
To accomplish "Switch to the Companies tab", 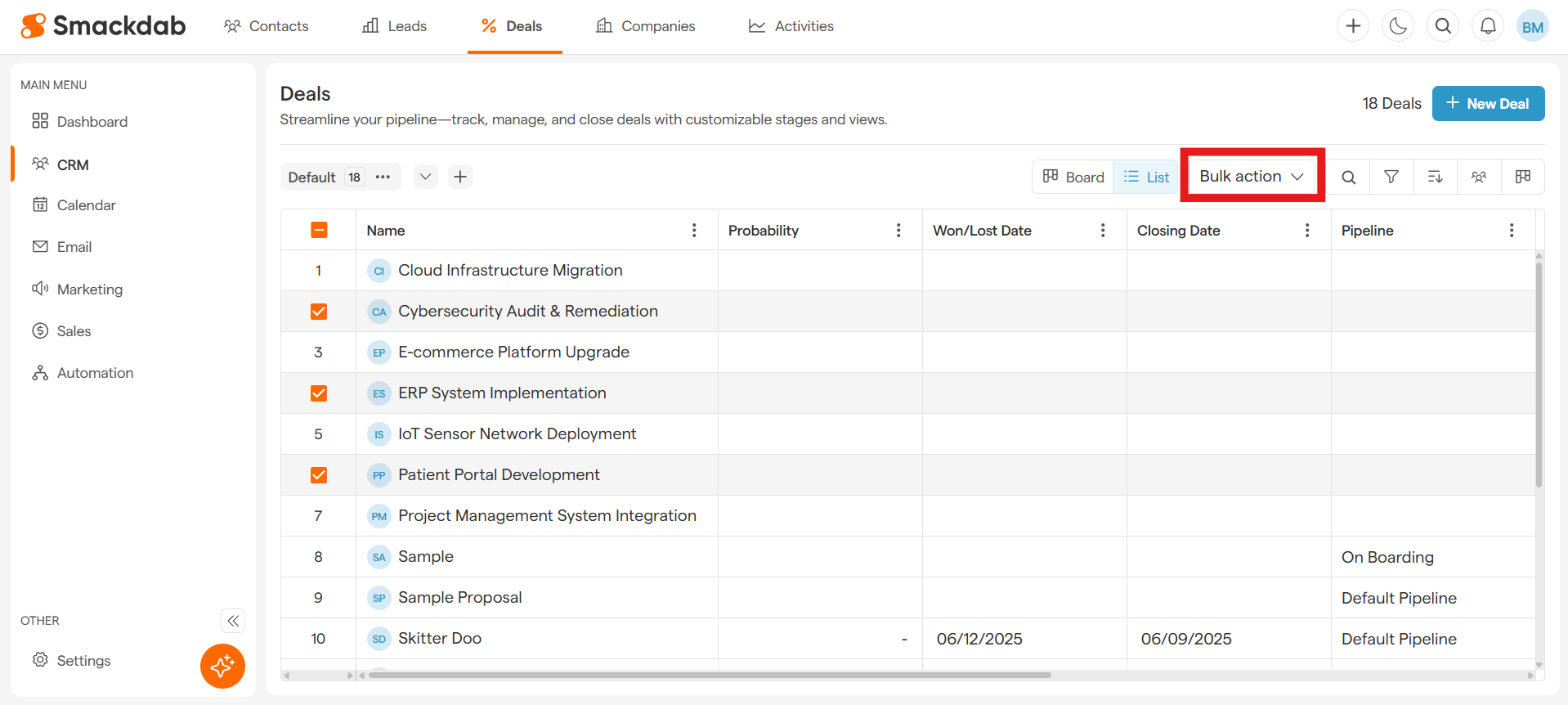I will click(x=645, y=26).
